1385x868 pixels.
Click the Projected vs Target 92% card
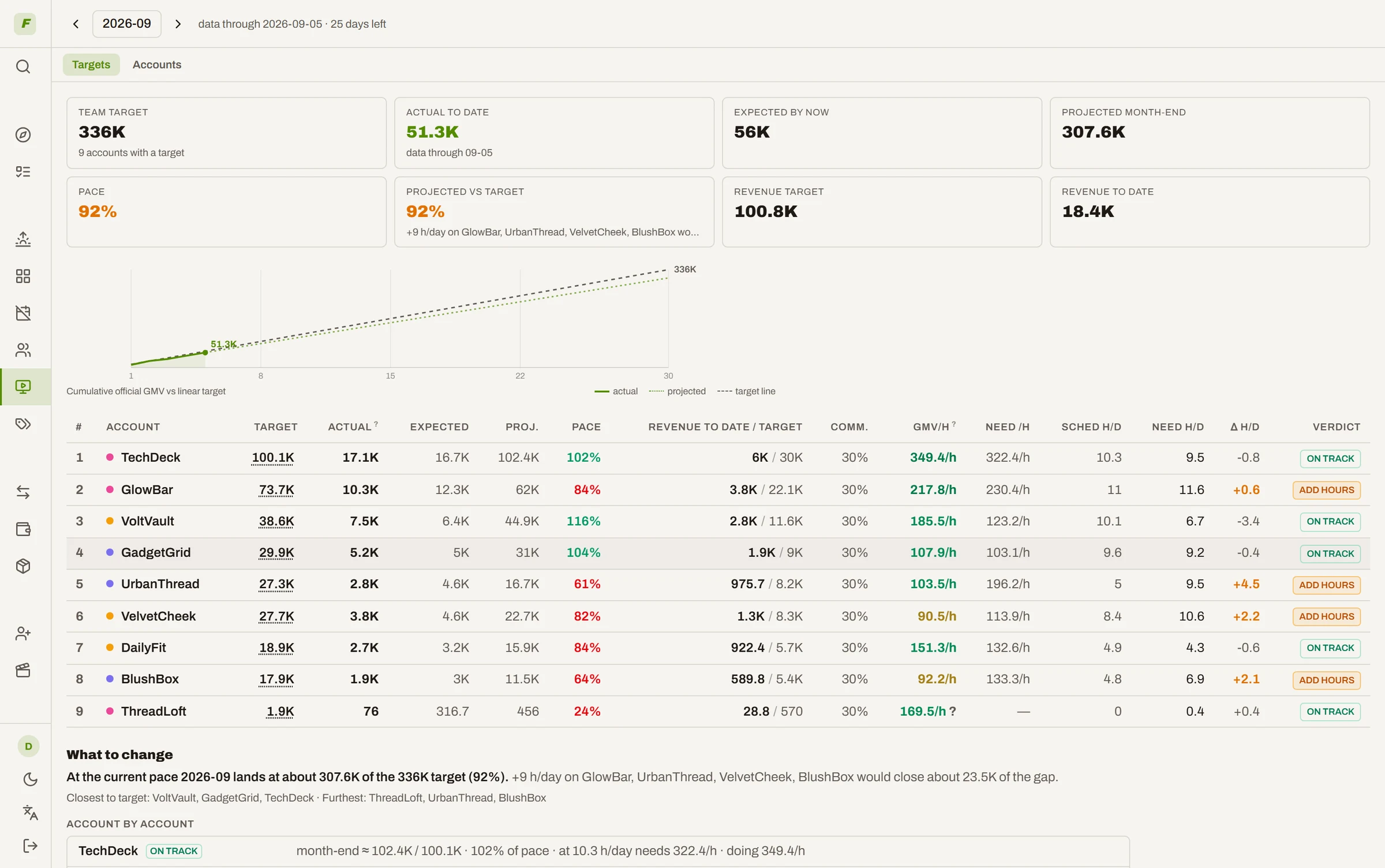pyautogui.click(x=554, y=212)
